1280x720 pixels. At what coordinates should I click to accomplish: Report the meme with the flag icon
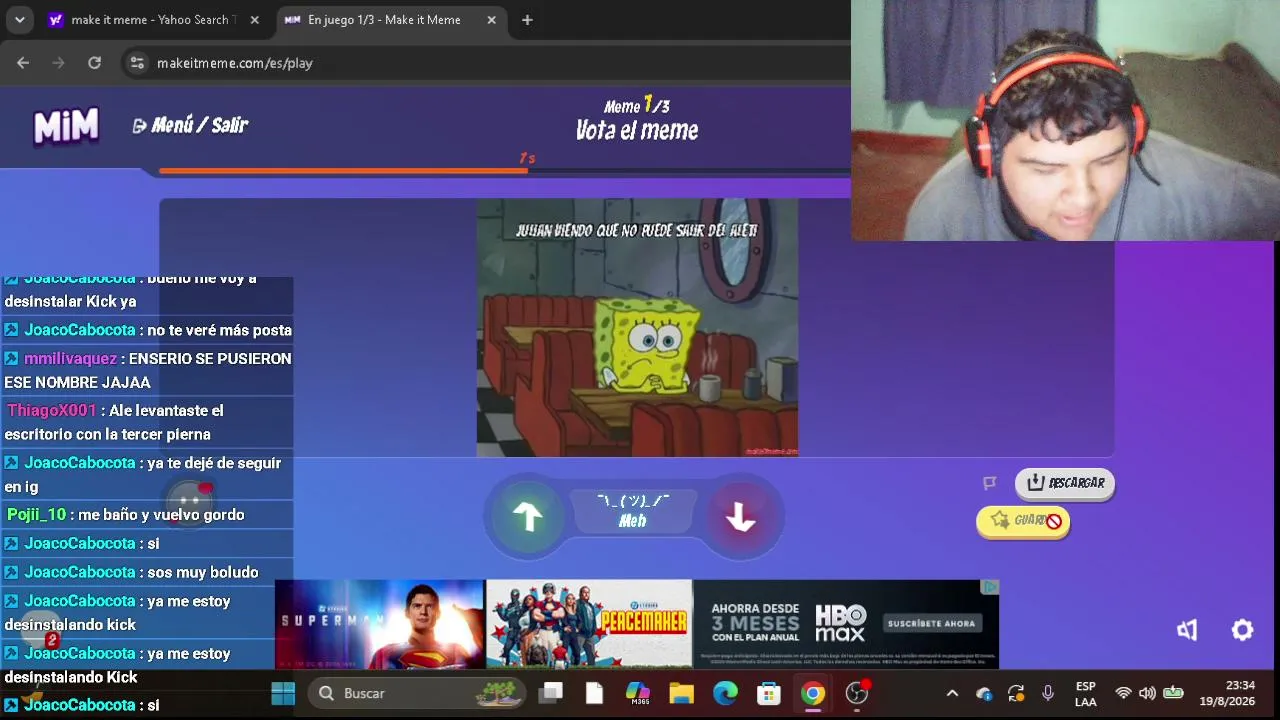[x=990, y=483]
